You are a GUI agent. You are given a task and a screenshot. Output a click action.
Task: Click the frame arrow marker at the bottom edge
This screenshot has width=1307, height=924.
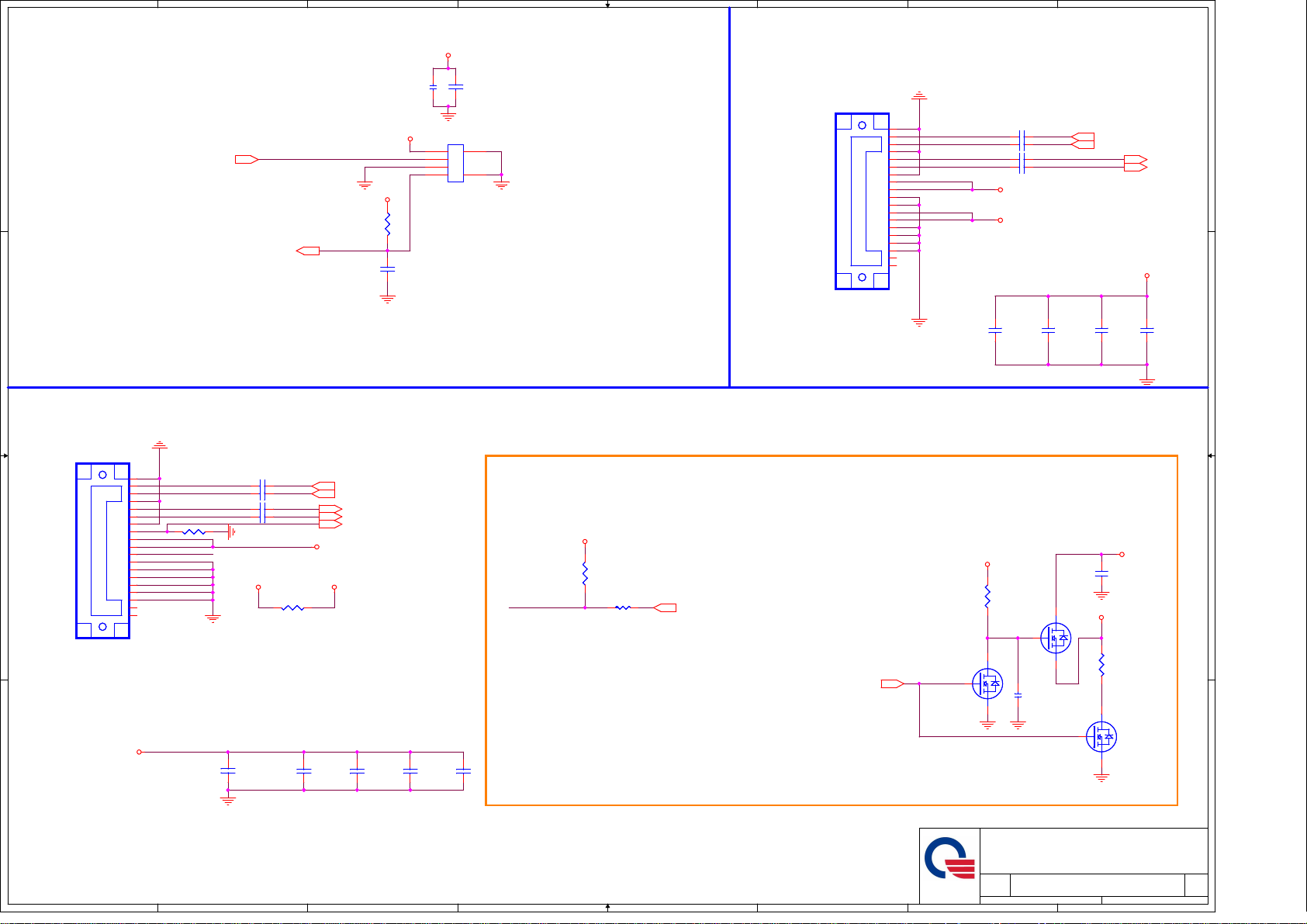pos(607,906)
